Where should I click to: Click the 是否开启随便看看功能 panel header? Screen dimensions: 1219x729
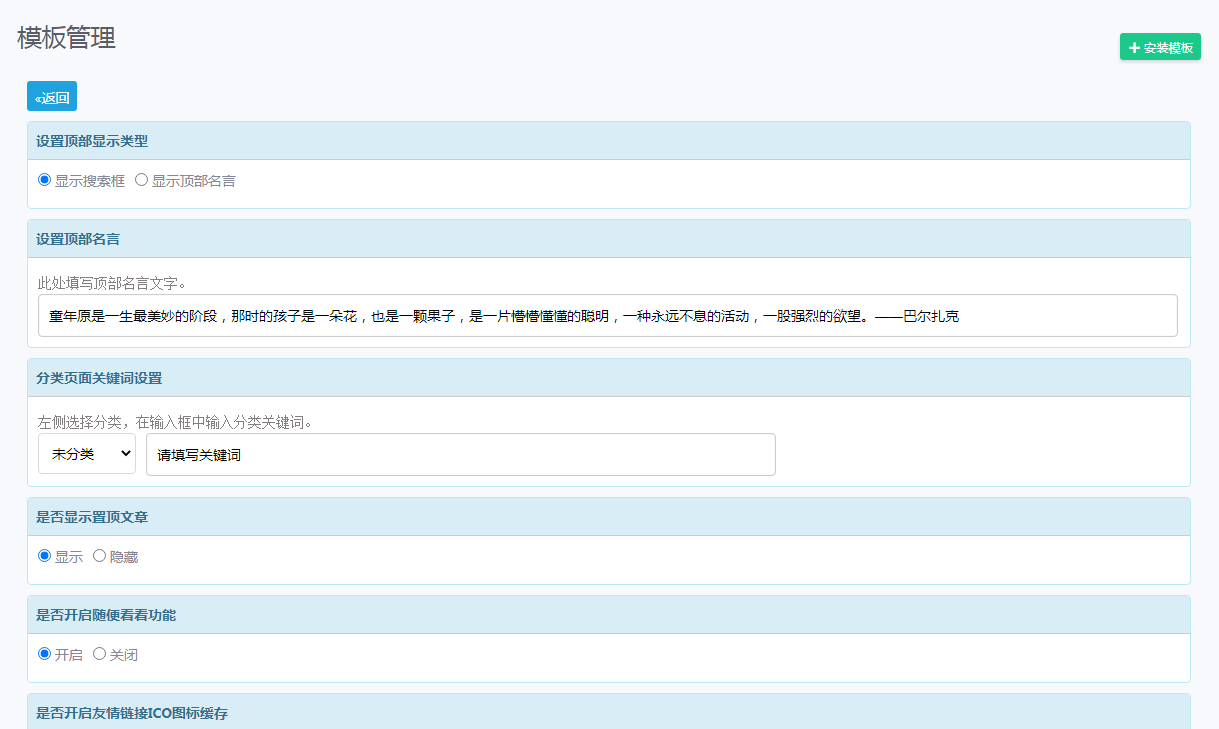609,615
